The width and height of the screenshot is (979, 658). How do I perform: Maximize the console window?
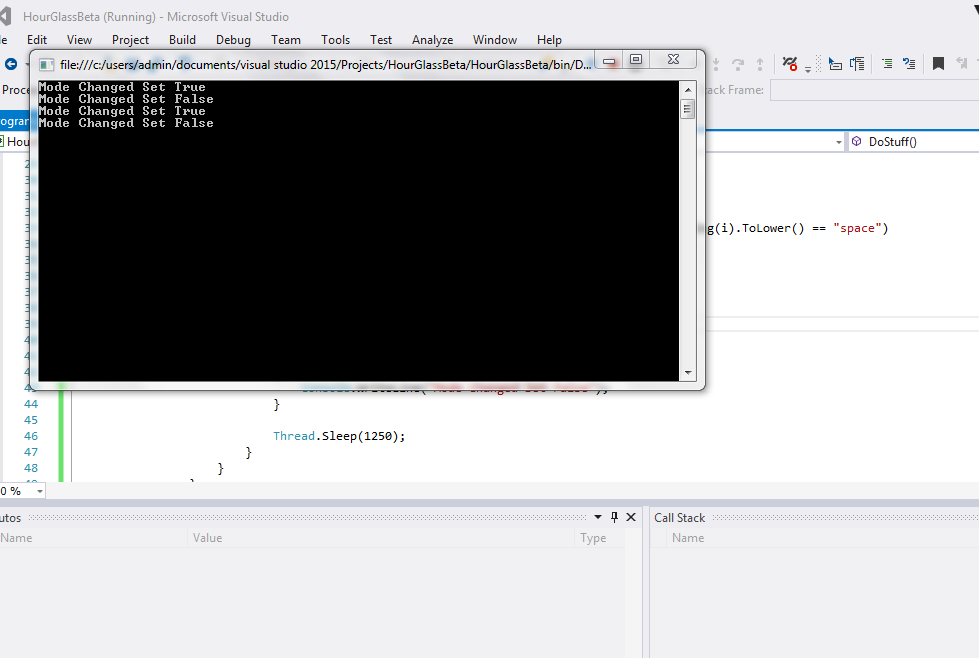click(x=636, y=59)
